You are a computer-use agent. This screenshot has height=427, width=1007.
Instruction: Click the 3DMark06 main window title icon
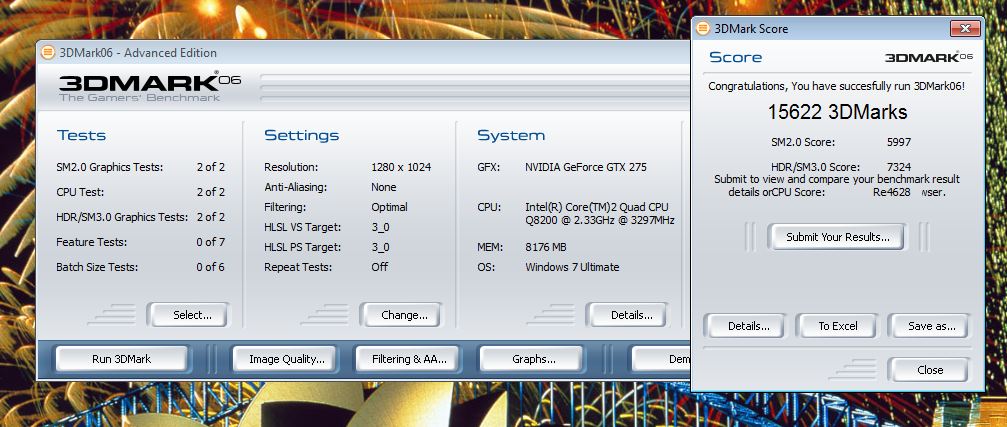[x=48, y=53]
